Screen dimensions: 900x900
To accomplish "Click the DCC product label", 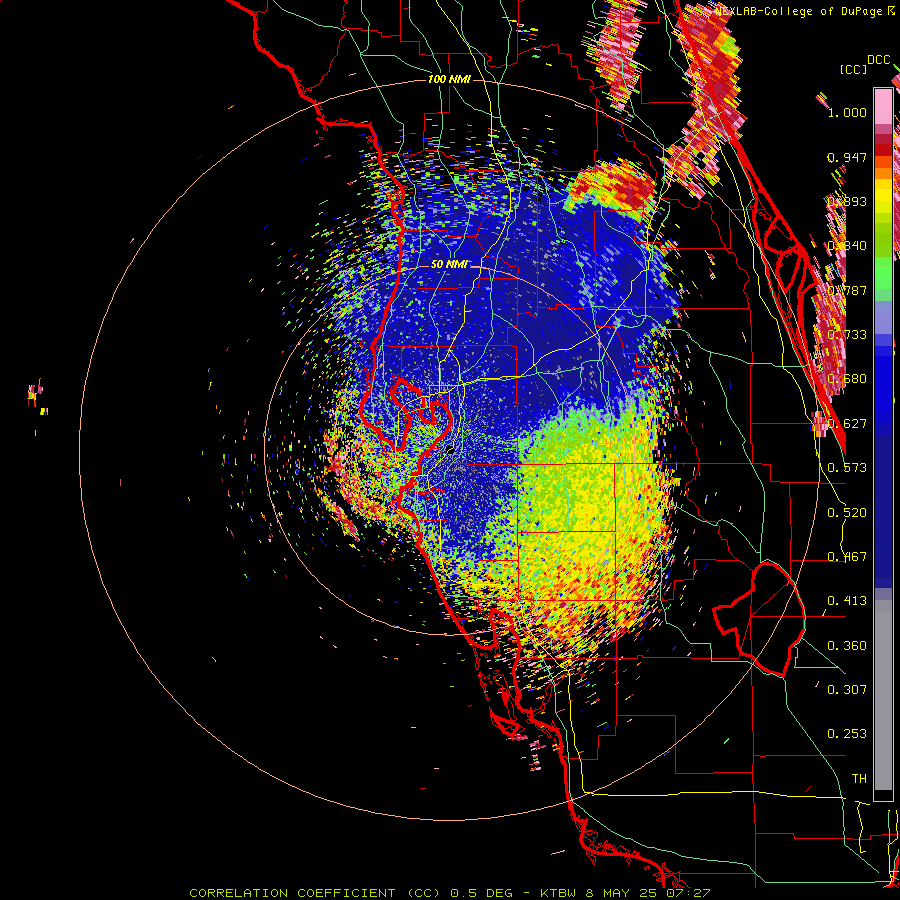I will click(878, 60).
